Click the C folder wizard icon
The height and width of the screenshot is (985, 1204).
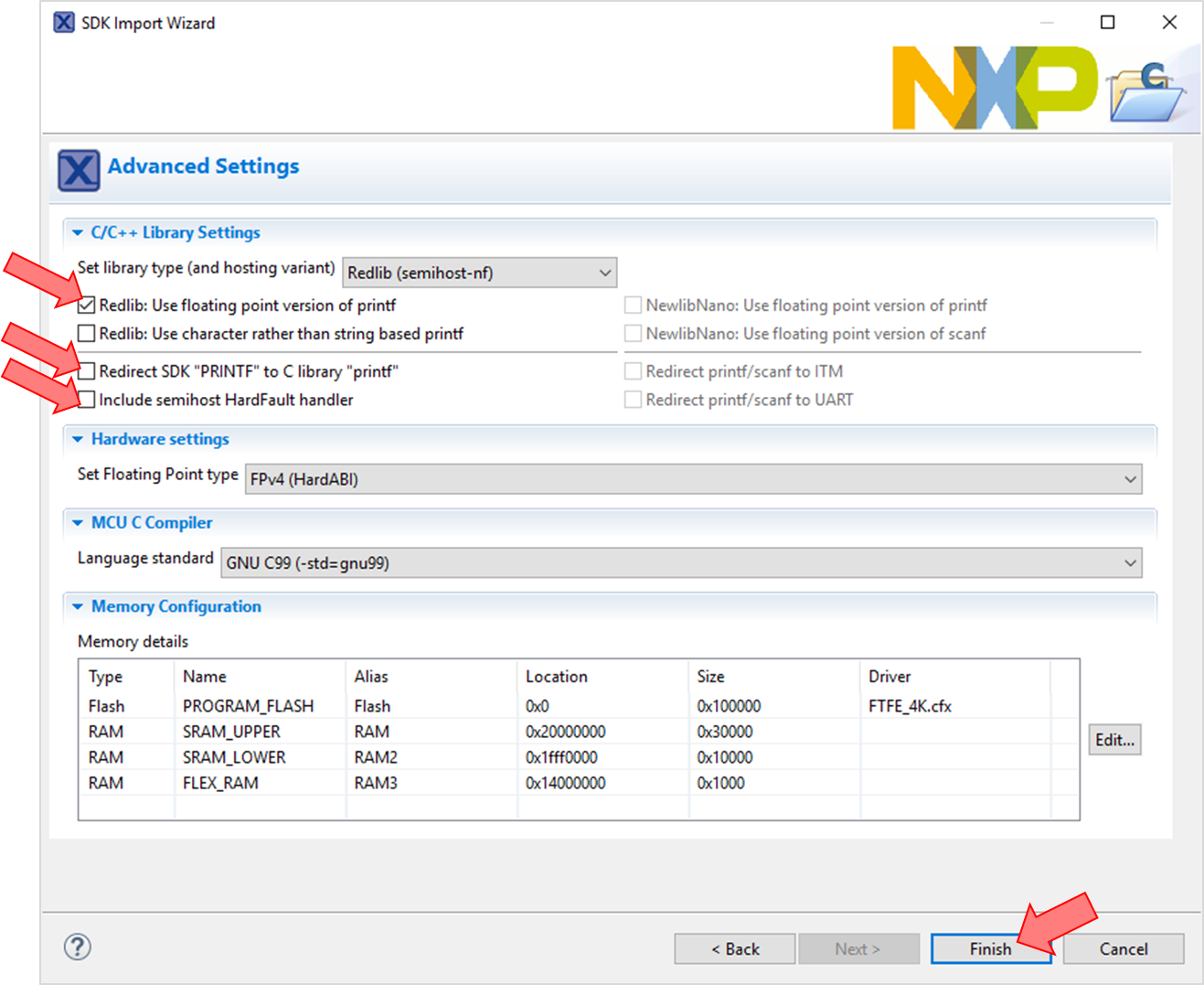click(x=1147, y=93)
